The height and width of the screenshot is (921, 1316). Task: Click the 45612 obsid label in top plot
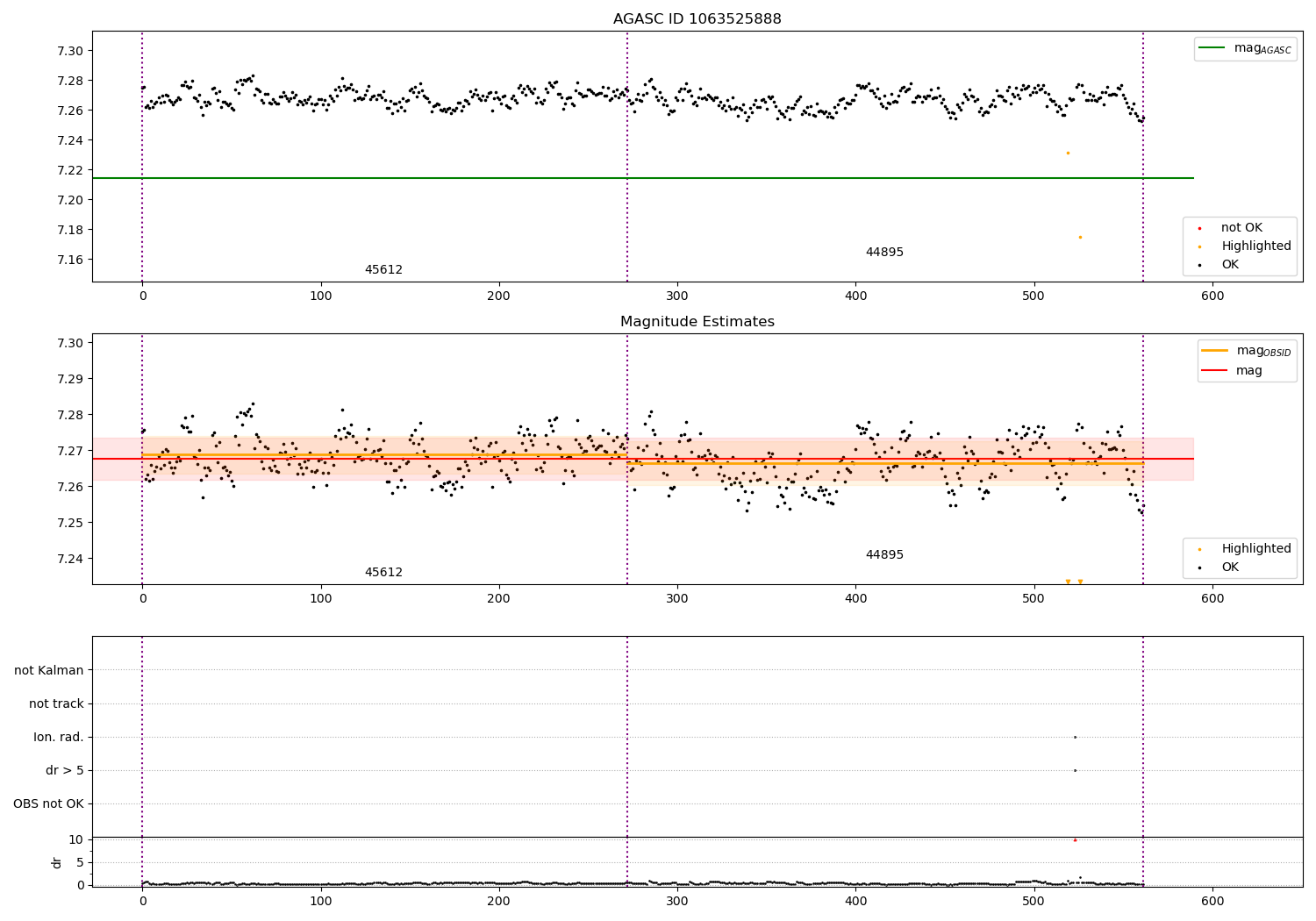pos(383,270)
